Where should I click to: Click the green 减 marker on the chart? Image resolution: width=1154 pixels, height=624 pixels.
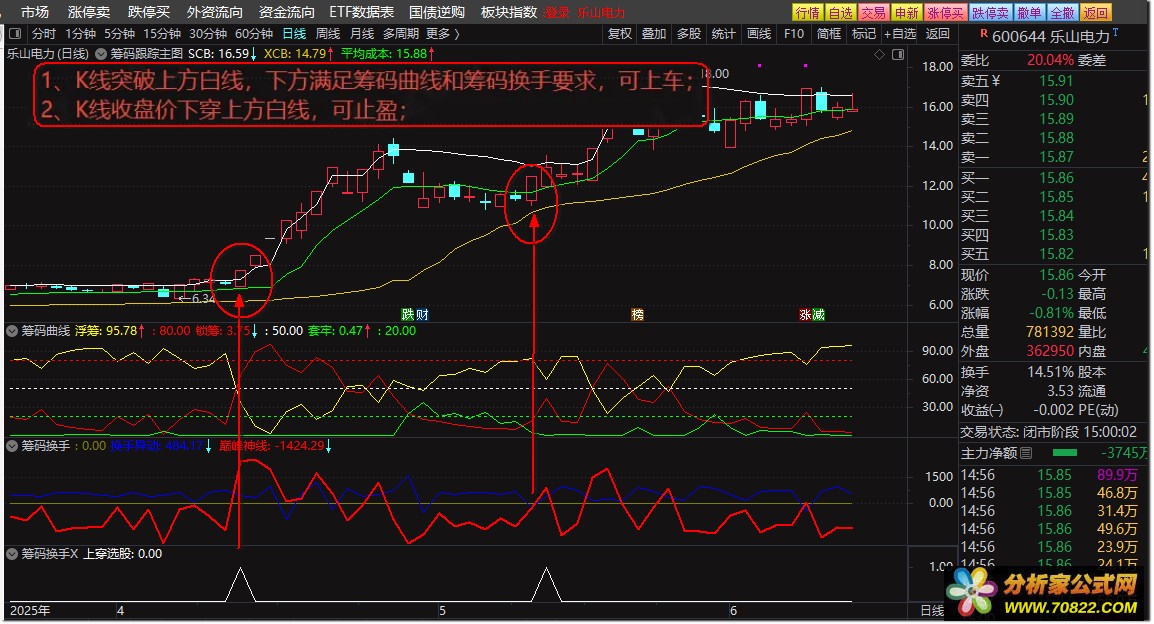818,314
